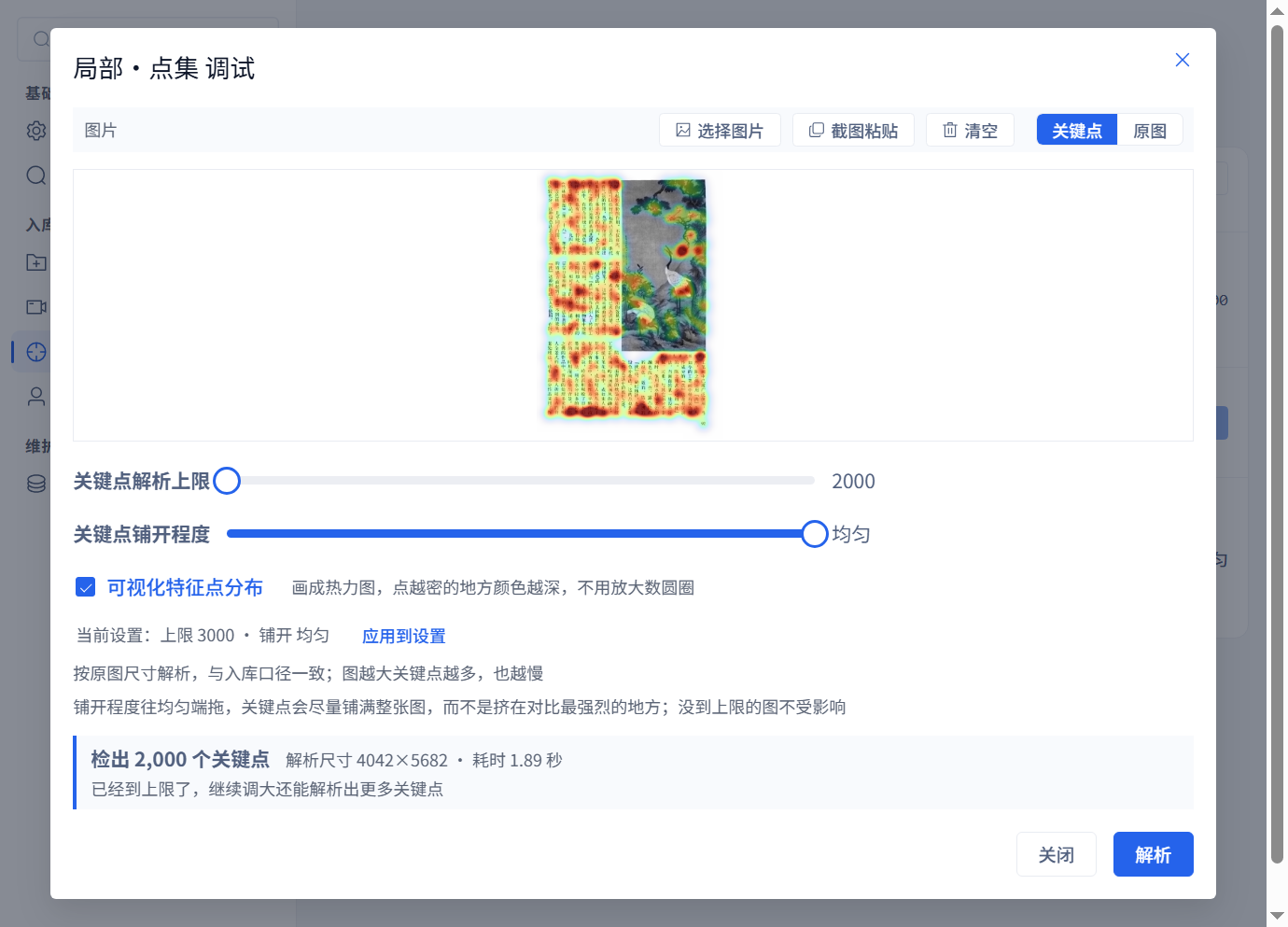This screenshot has height=927, width=1288.
Task: Click the page scrollbar up arrow
Action: [1277, 11]
